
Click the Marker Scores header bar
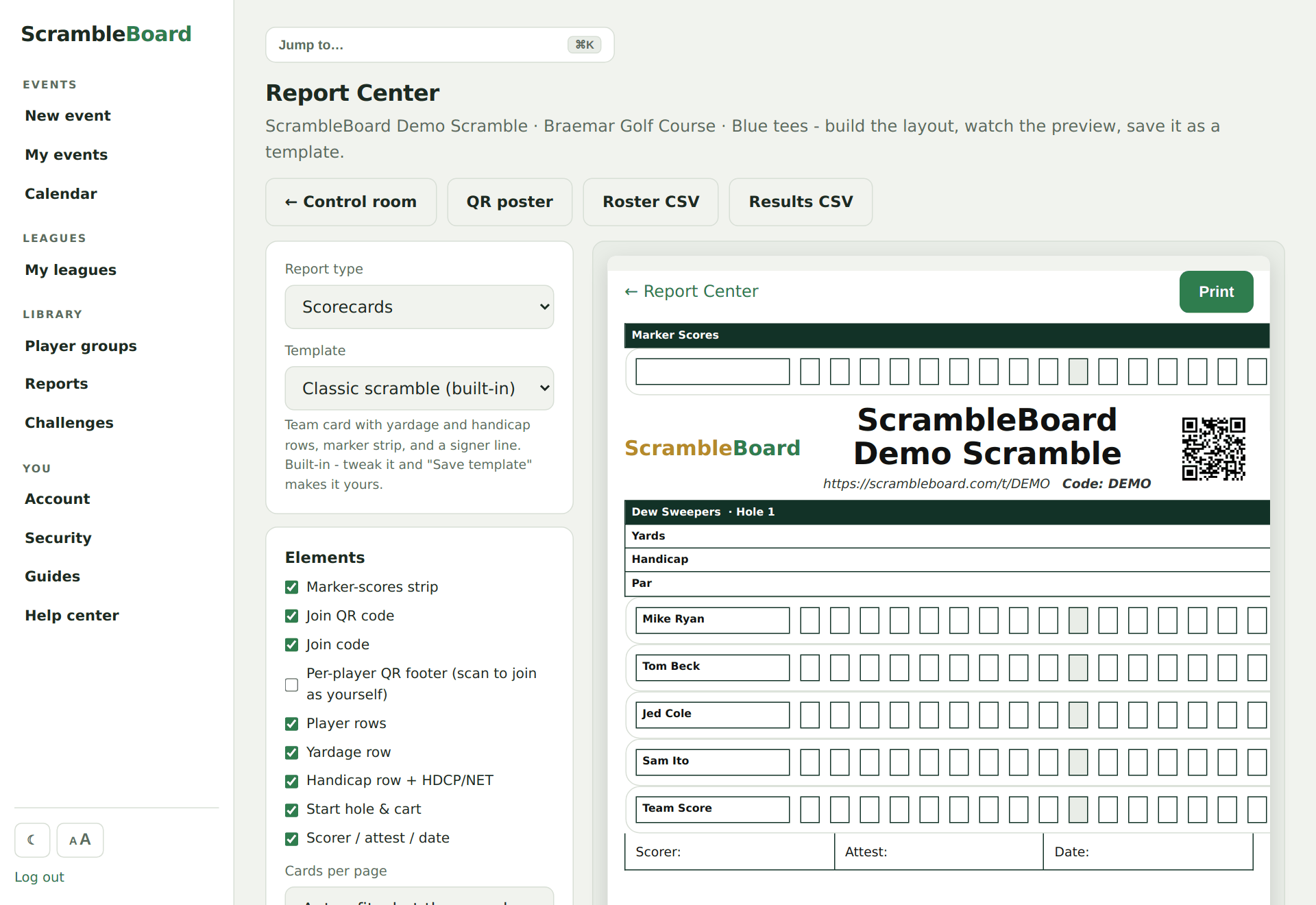947,335
